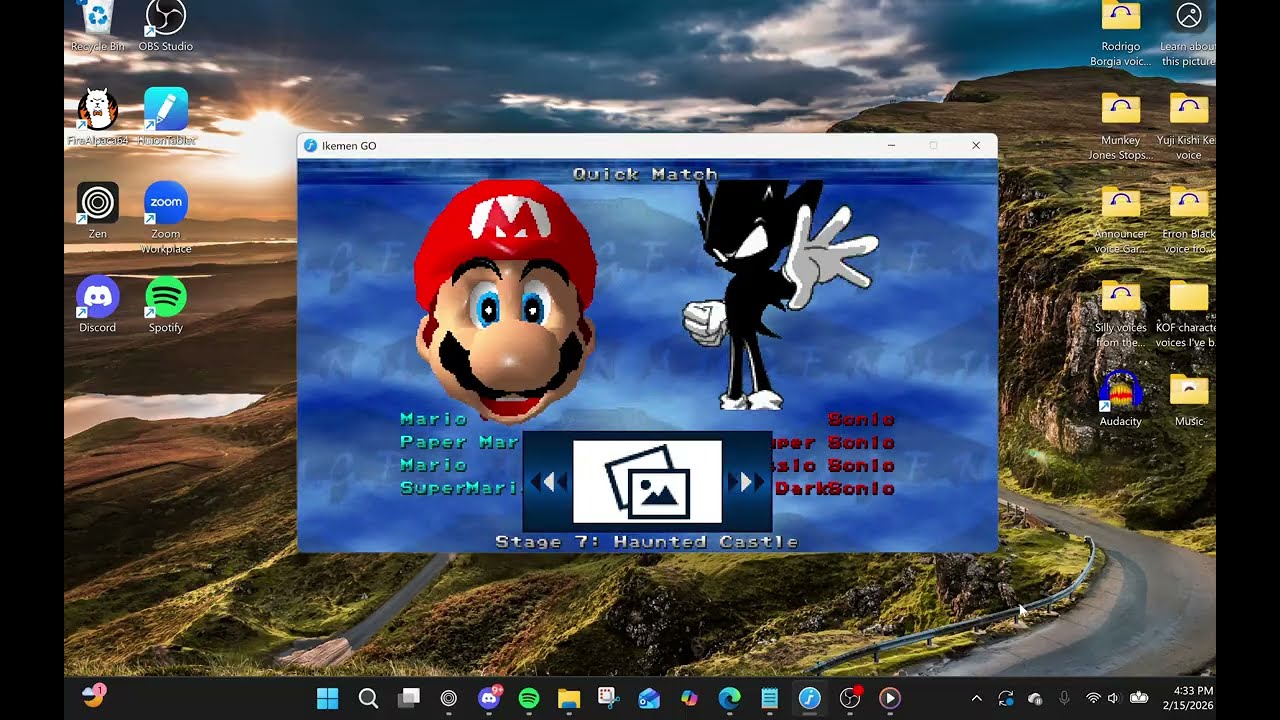
Task: Switch to Spotify in the taskbar
Action: pyautogui.click(x=529, y=698)
